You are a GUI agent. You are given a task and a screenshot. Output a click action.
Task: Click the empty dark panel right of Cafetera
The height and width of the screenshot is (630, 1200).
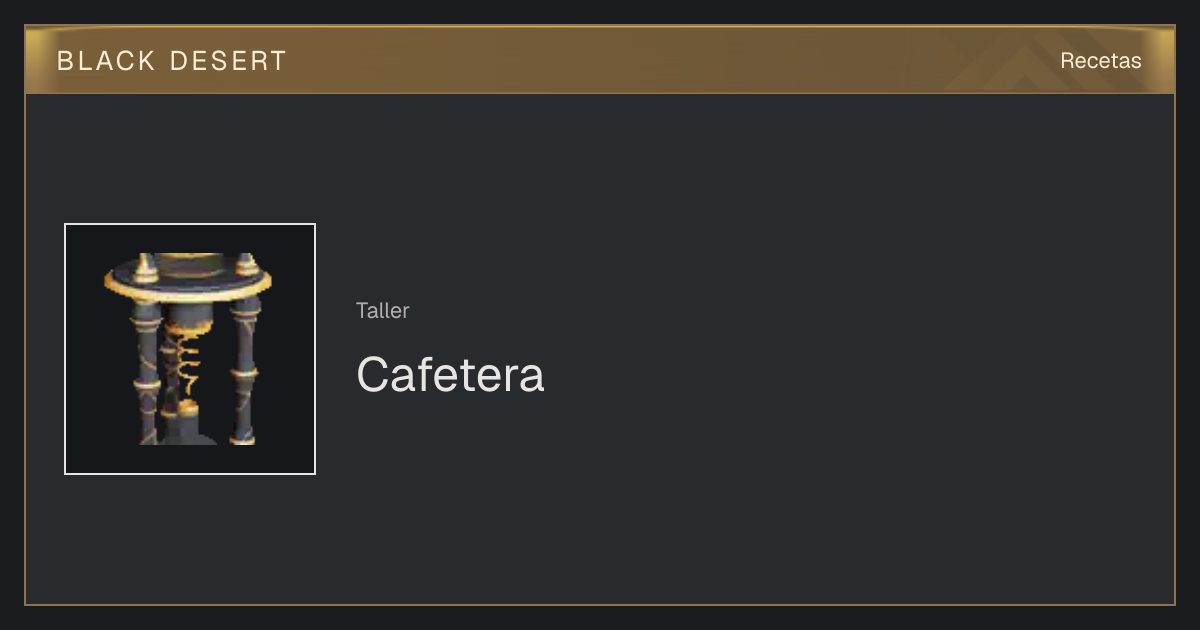[850, 350]
